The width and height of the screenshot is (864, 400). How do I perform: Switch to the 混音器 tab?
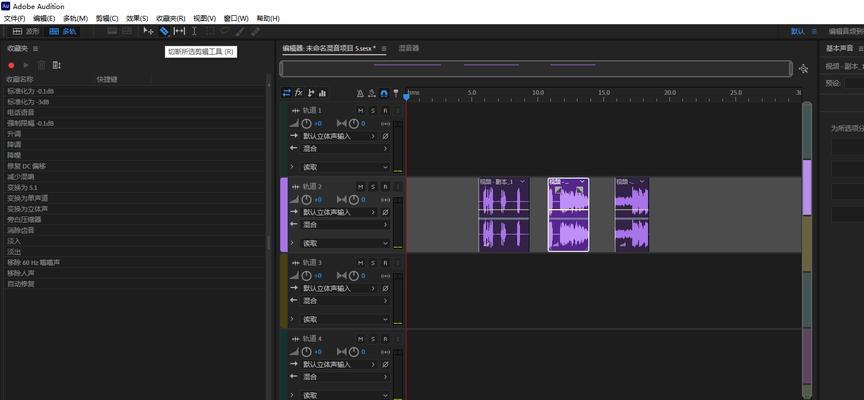pos(408,48)
